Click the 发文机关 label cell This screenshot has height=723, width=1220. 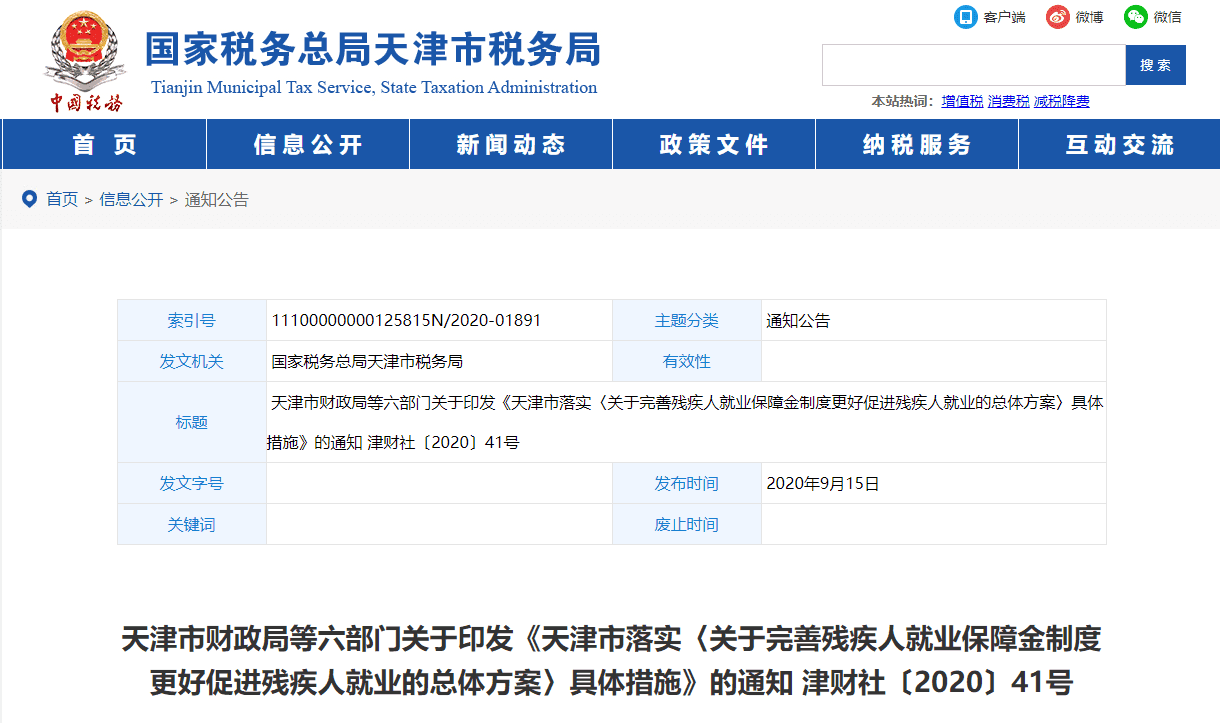[x=192, y=361]
